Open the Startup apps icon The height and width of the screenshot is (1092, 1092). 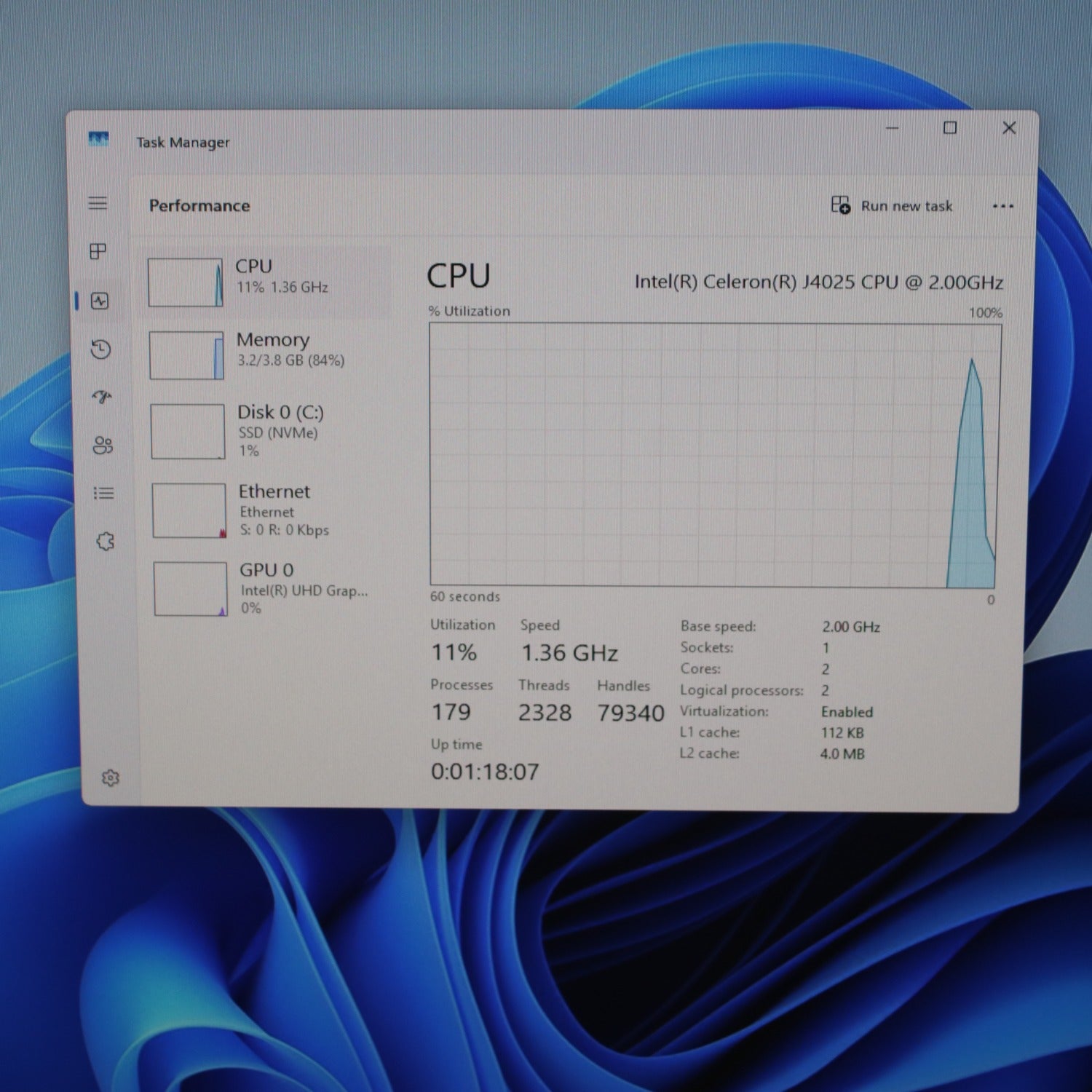pos(102,397)
